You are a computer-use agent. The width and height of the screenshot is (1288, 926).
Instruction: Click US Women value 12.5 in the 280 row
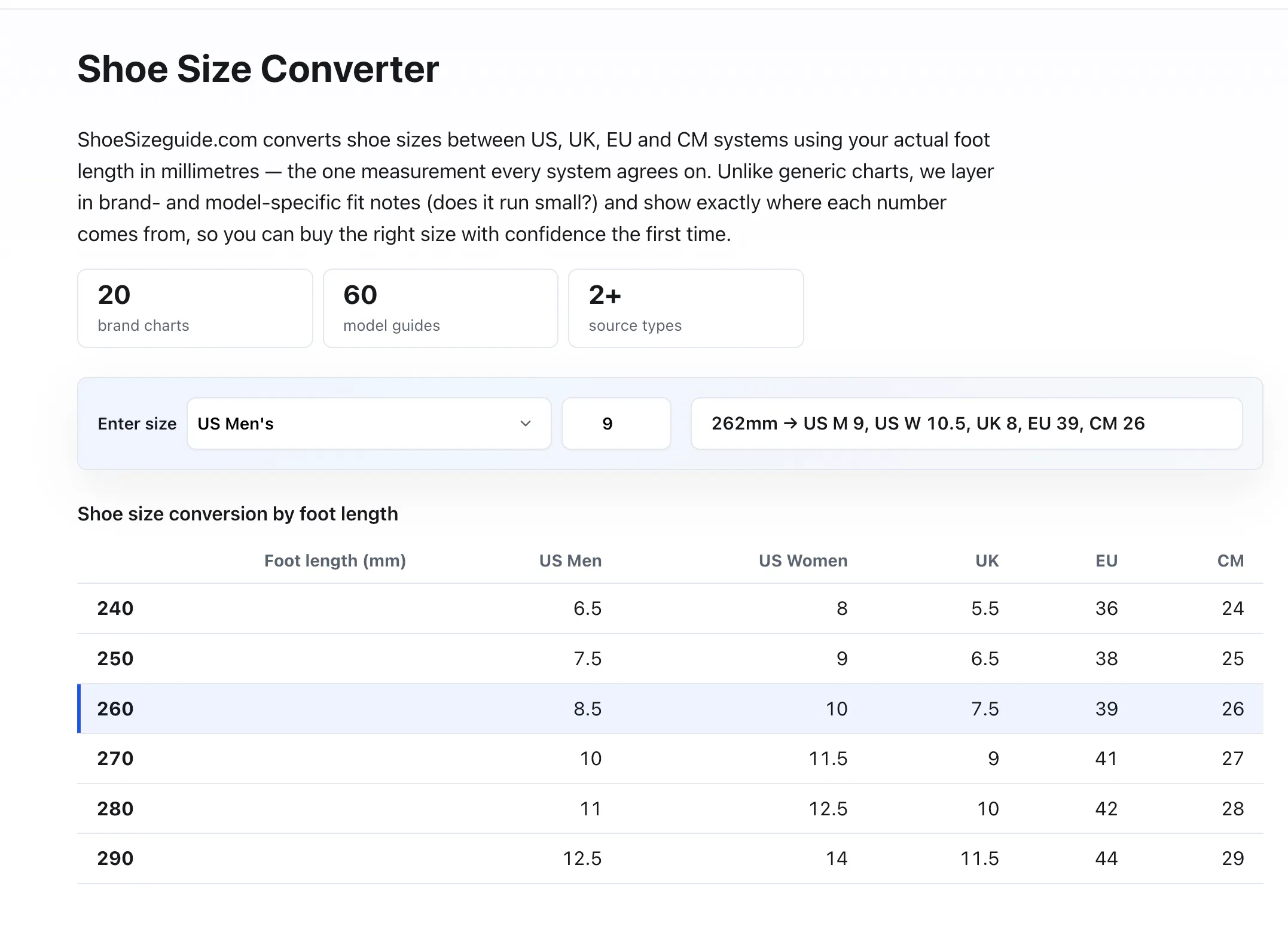(x=828, y=809)
